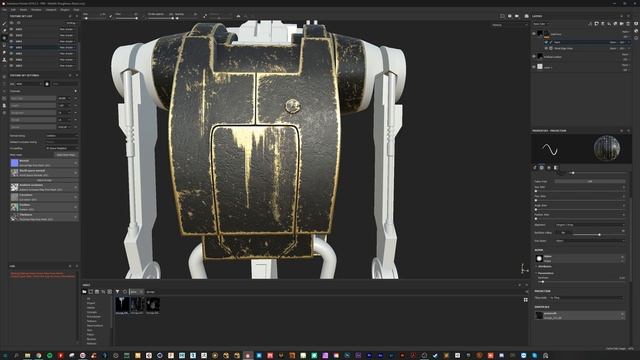Delete selected layer with the trash icon
This screenshot has height=360, width=640.
click(628, 24)
